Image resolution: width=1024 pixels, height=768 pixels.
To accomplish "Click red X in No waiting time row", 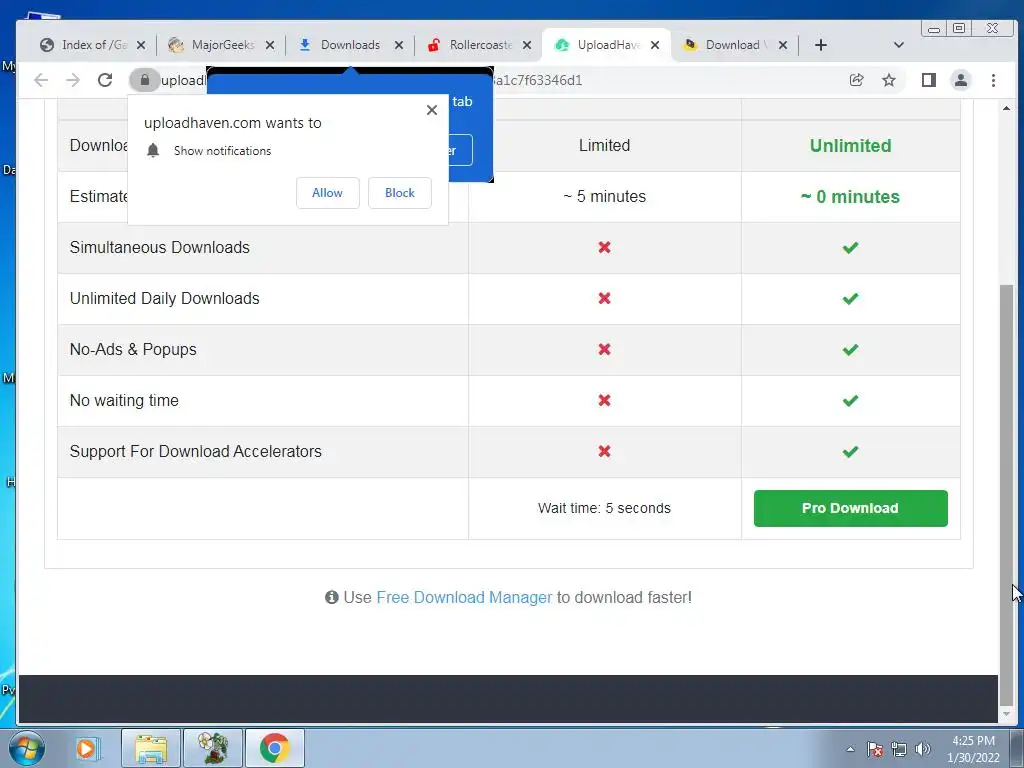I will pyautogui.click(x=604, y=400).
